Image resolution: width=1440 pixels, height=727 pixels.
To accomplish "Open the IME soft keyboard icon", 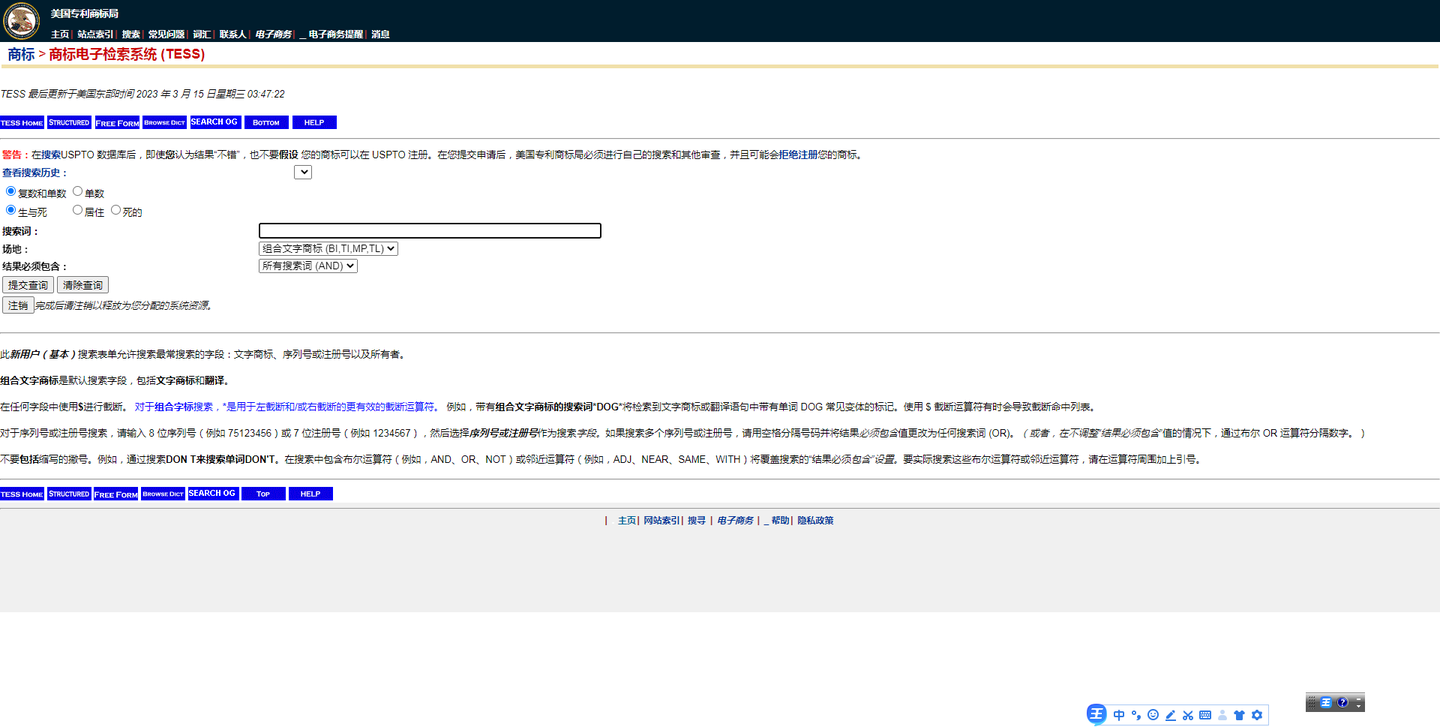I will tap(1205, 715).
